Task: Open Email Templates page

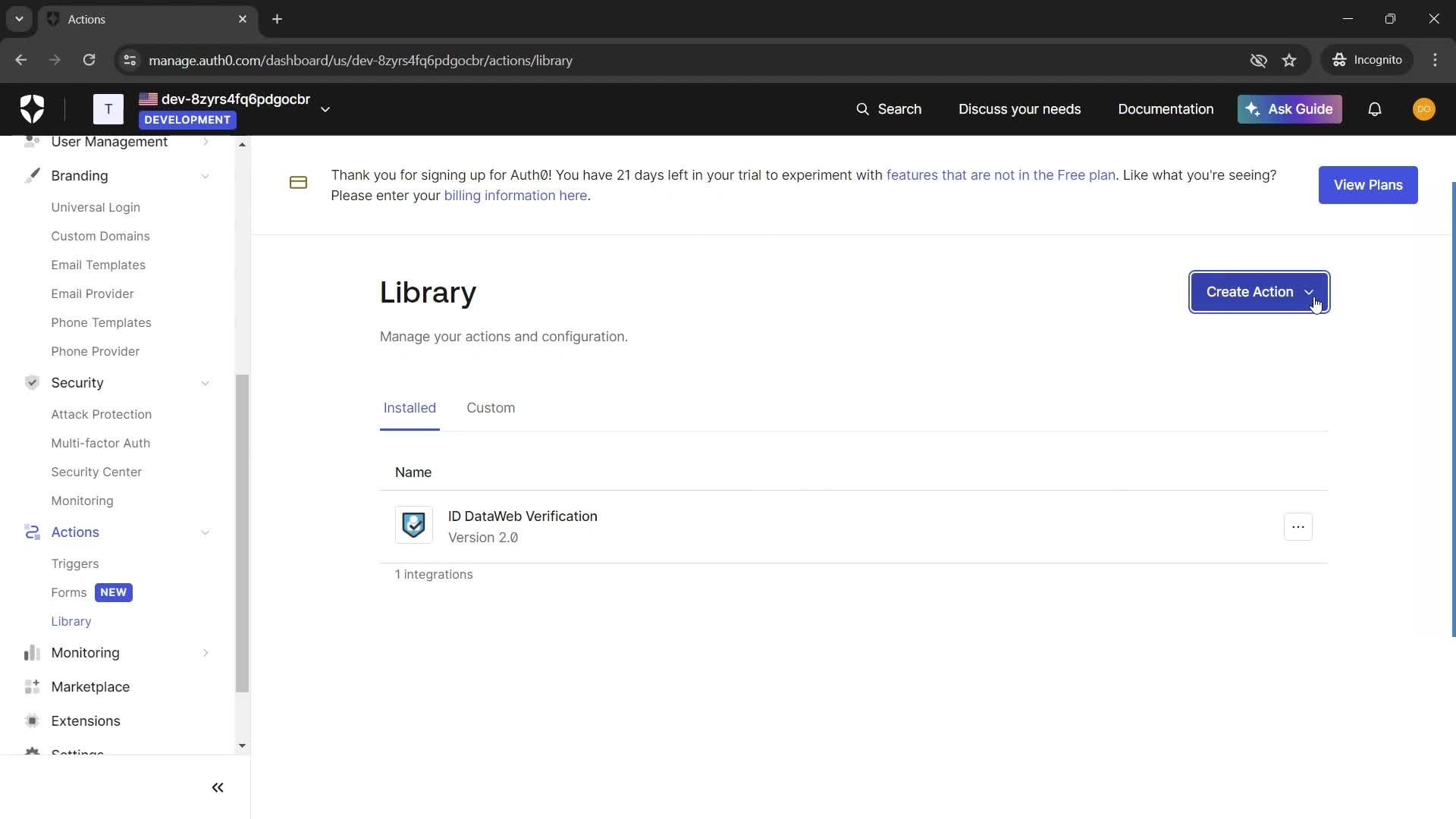Action: pyautogui.click(x=98, y=265)
